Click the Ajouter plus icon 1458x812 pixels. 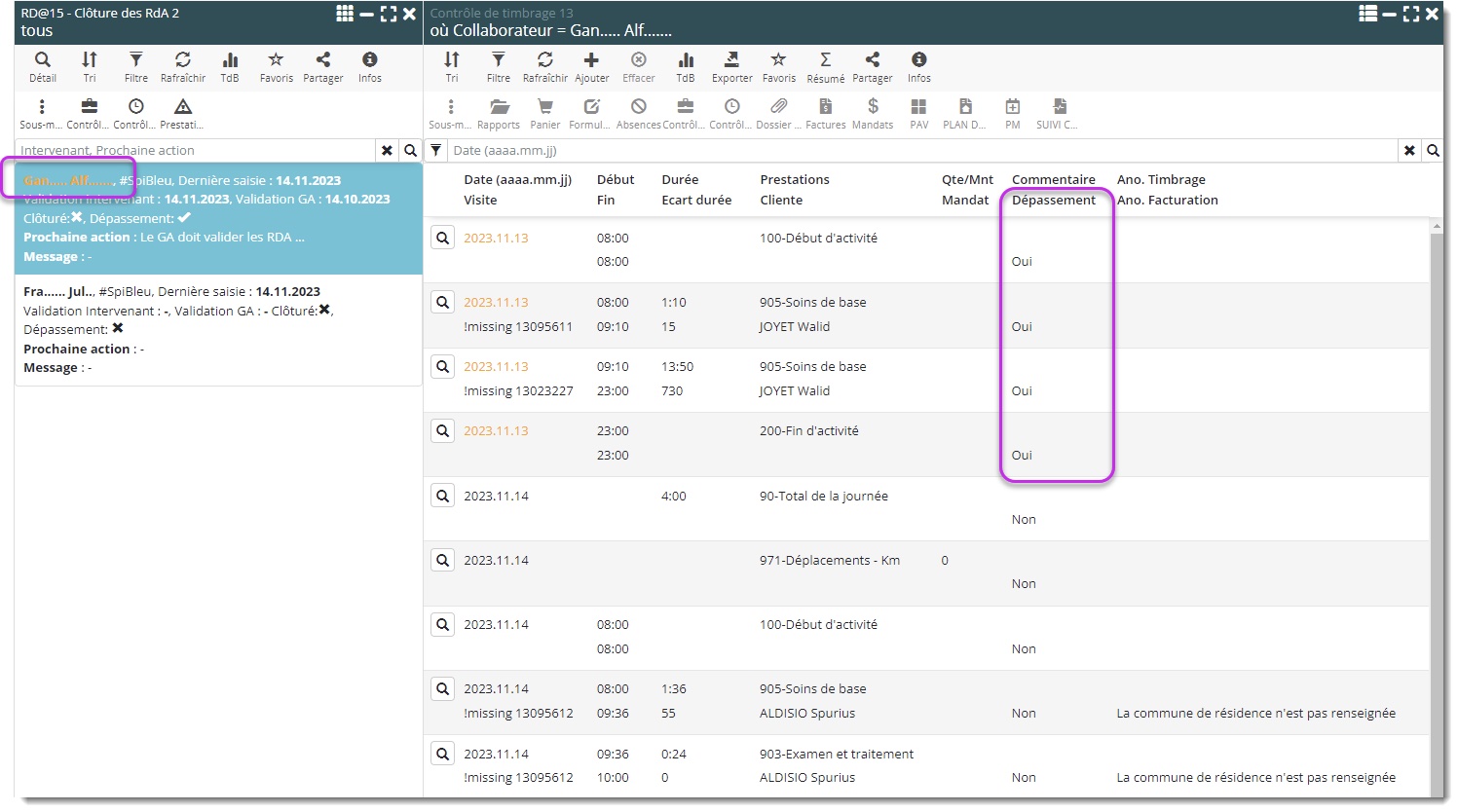[x=591, y=66]
